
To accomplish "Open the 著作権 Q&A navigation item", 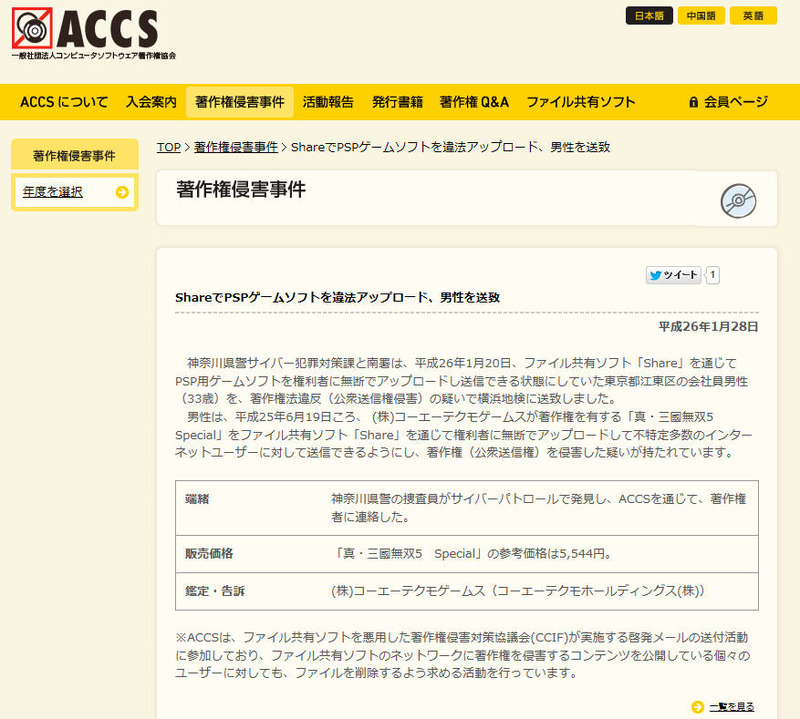I will [x=474, y=102].
